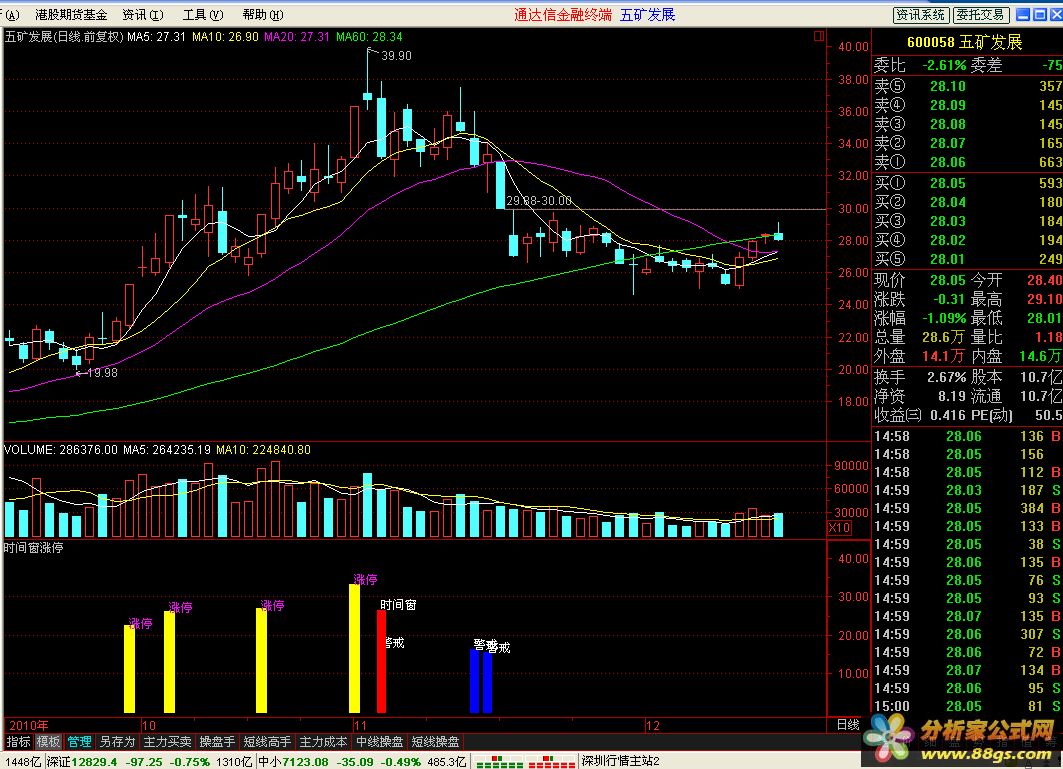Minimize the terminal window
Image resolution: width=1063 pixels, height=769 pixels.
(x=1024, y=14)
